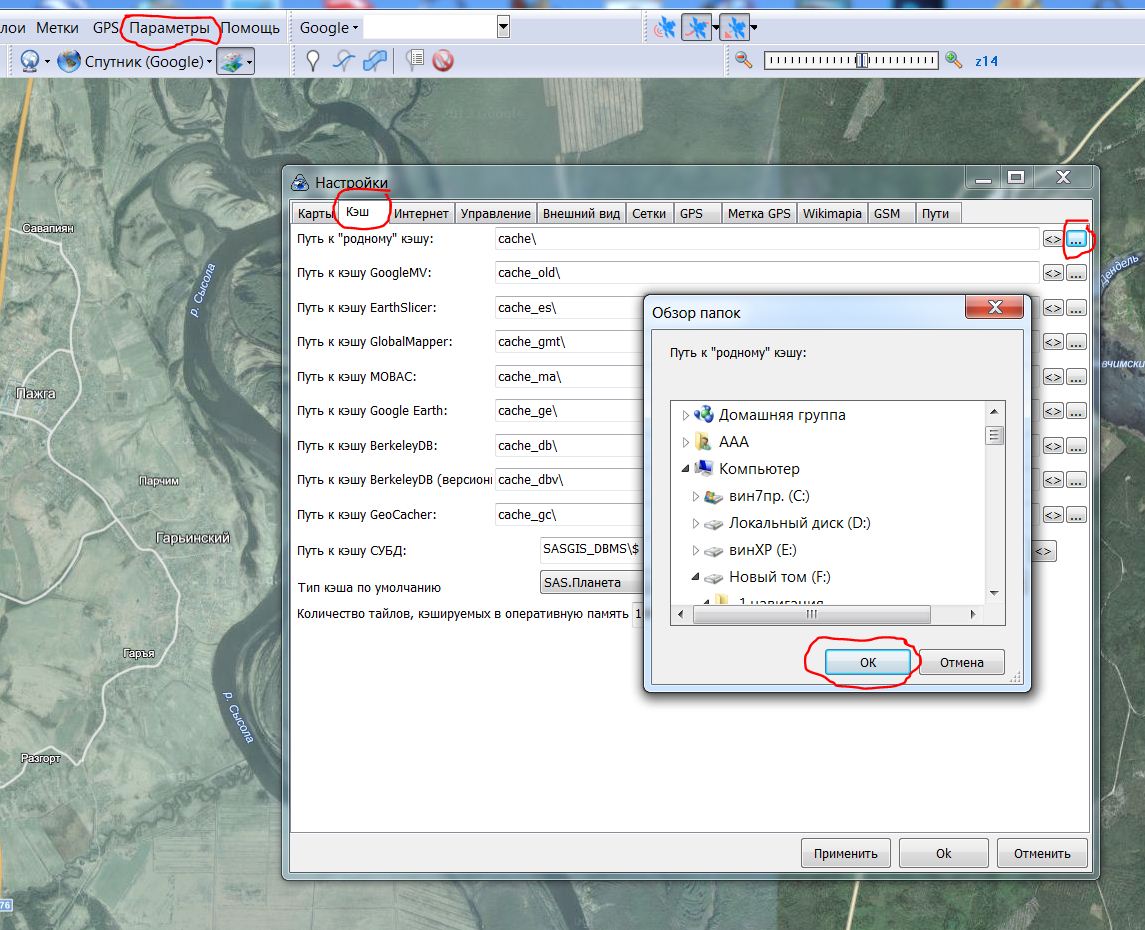Viewport: 1145px width, 930px height.
Task: Open the placemark manager list icon
Action: [415, 62]
